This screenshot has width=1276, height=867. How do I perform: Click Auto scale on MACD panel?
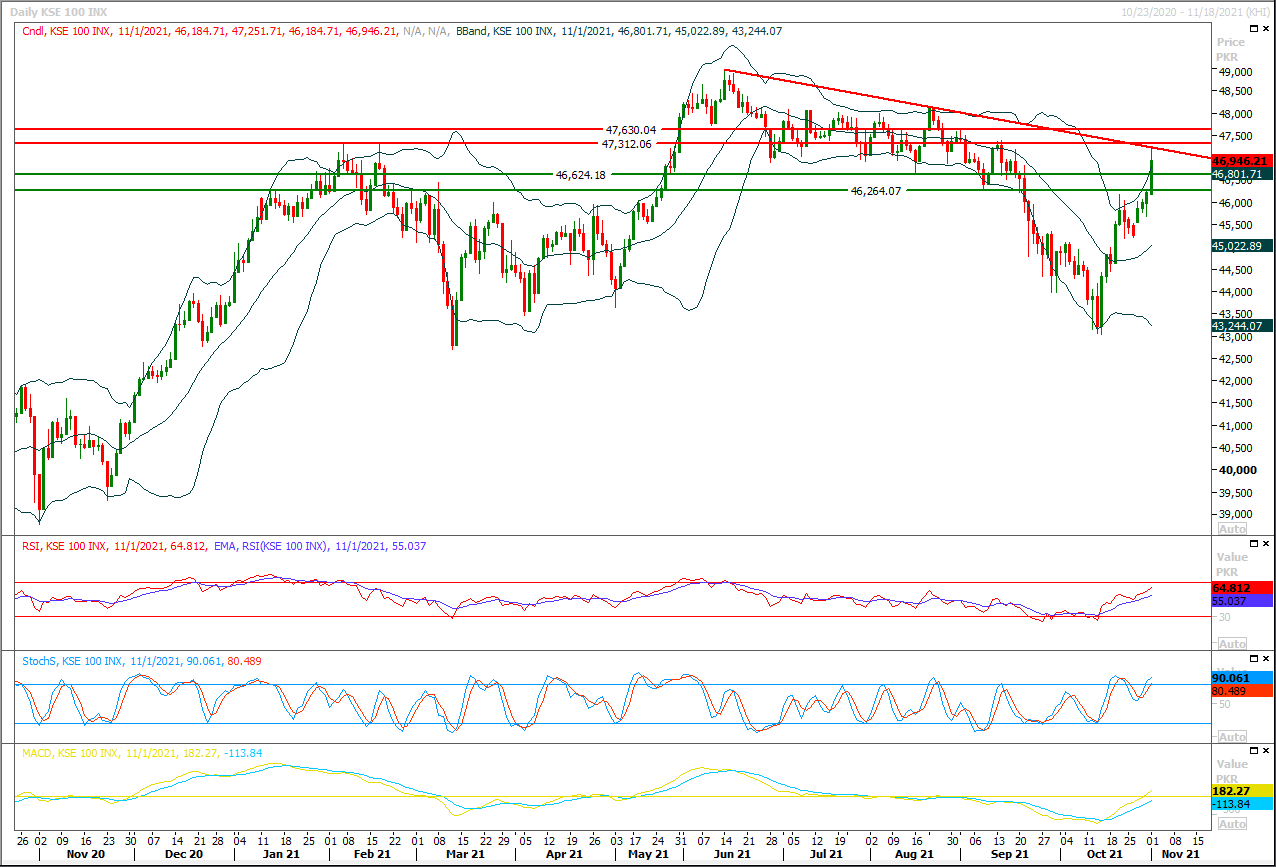(1233, 823)
